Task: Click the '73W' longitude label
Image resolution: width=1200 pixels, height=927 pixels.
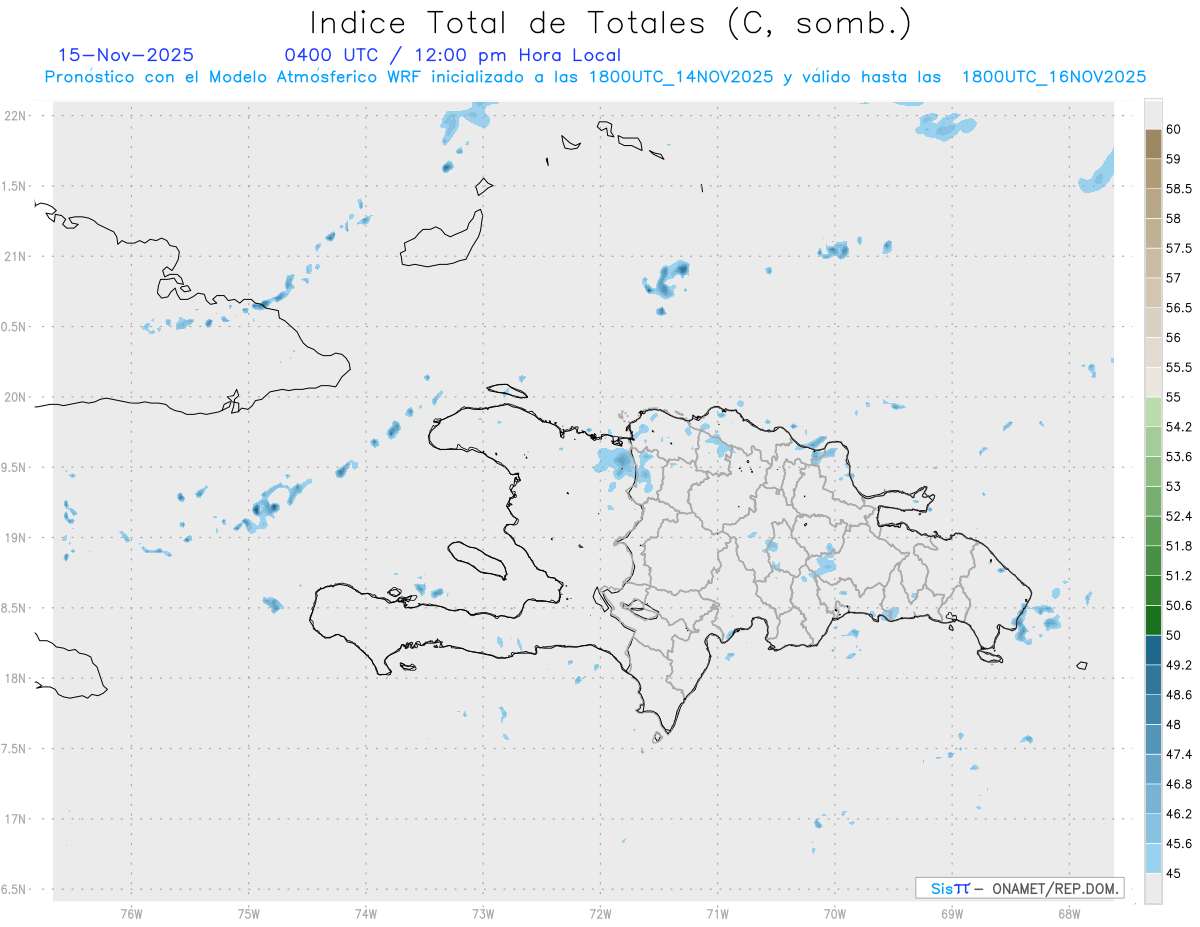Action: 483,913
